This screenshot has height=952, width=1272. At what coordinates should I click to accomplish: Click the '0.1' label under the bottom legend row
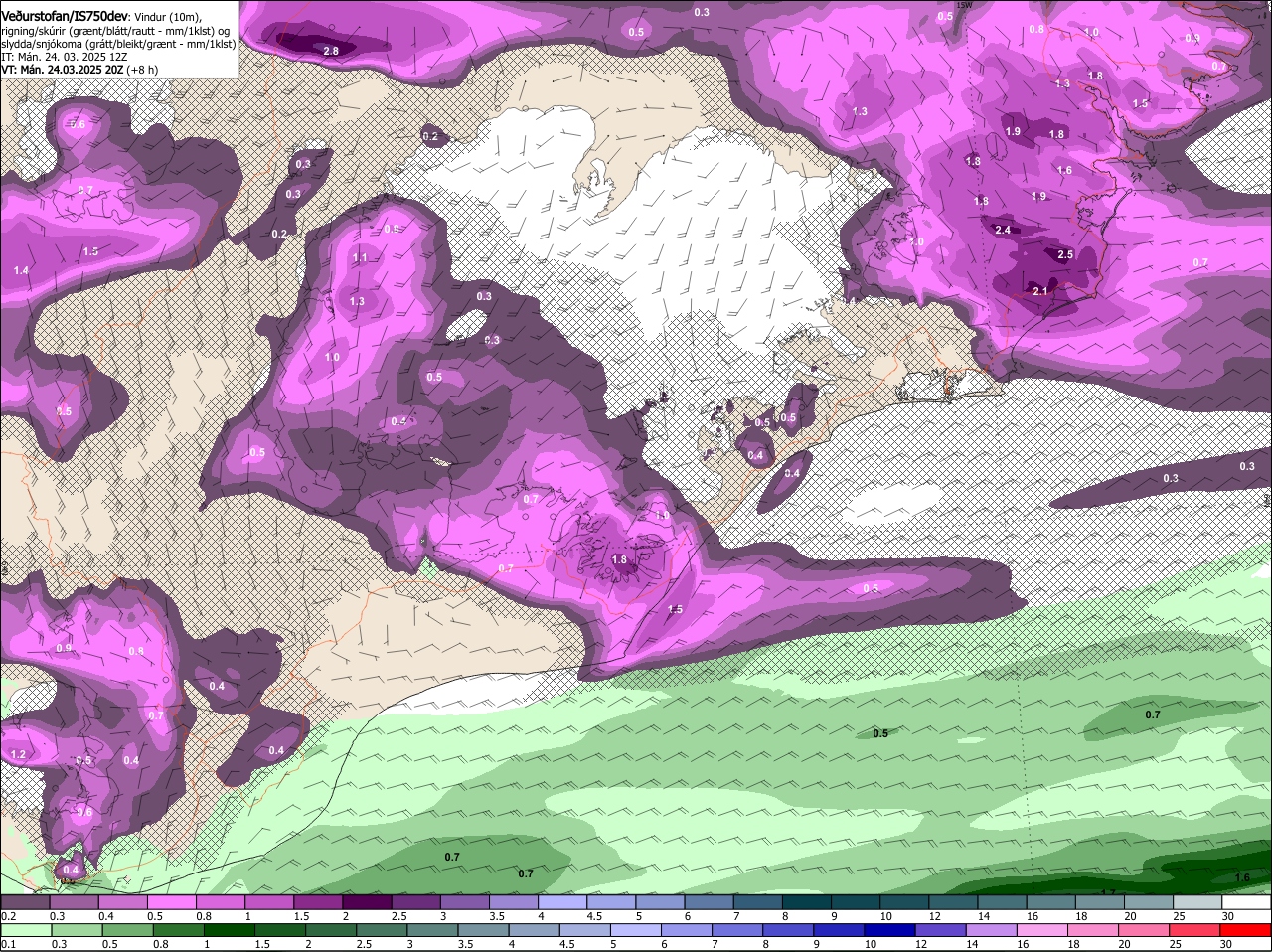(x=8, y=944)
